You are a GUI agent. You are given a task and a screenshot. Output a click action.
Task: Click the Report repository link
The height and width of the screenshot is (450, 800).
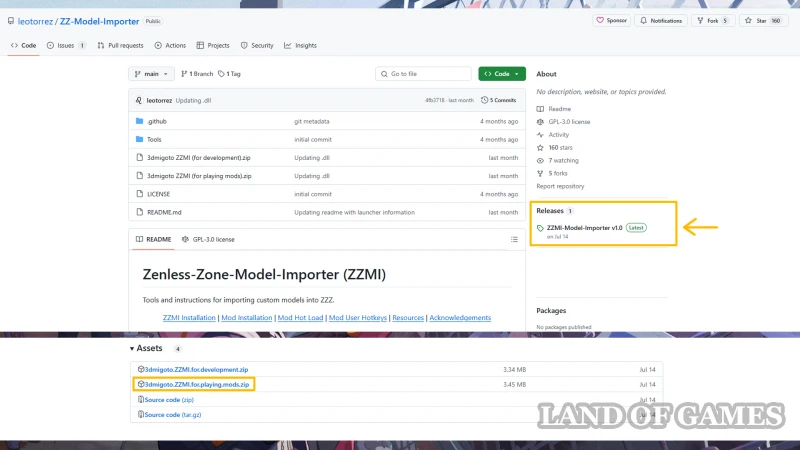point(560,186)
